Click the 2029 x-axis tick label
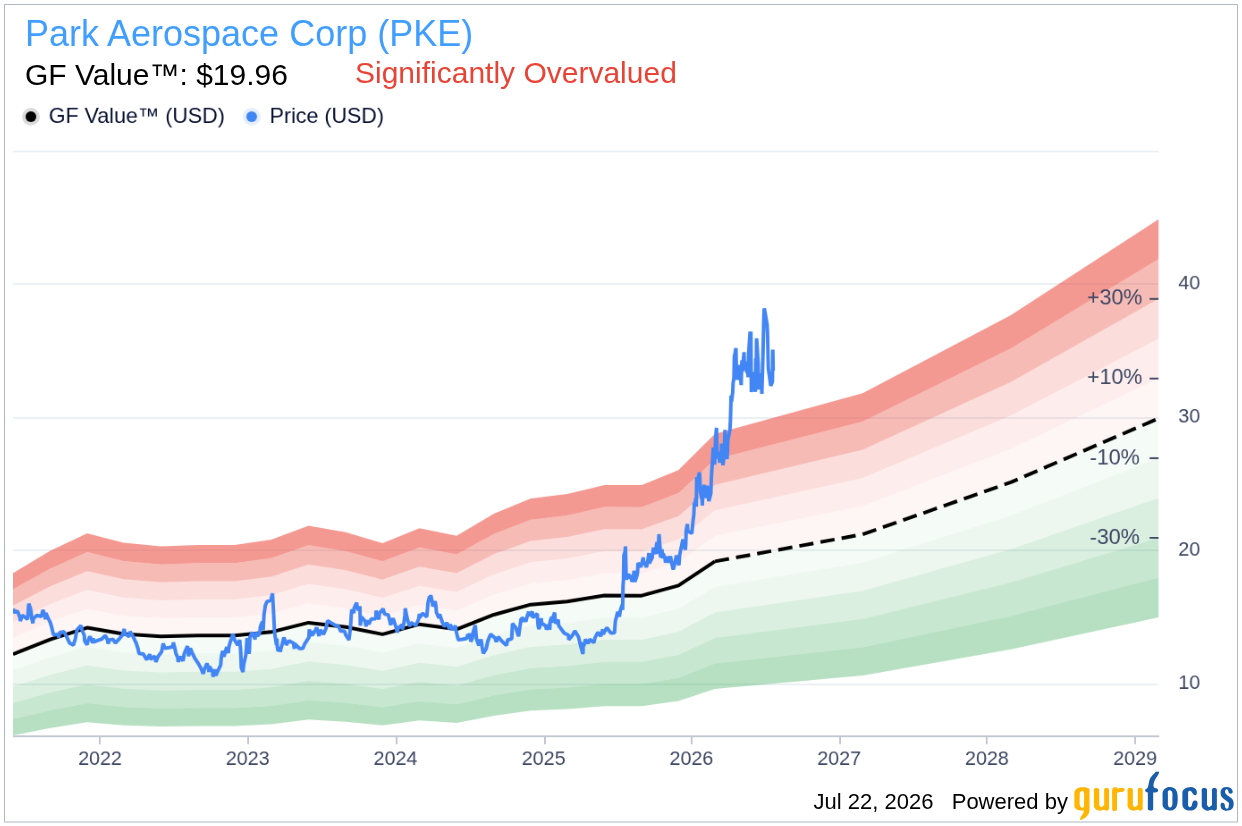This screenshot has width=1242, height=826. 1135,757
